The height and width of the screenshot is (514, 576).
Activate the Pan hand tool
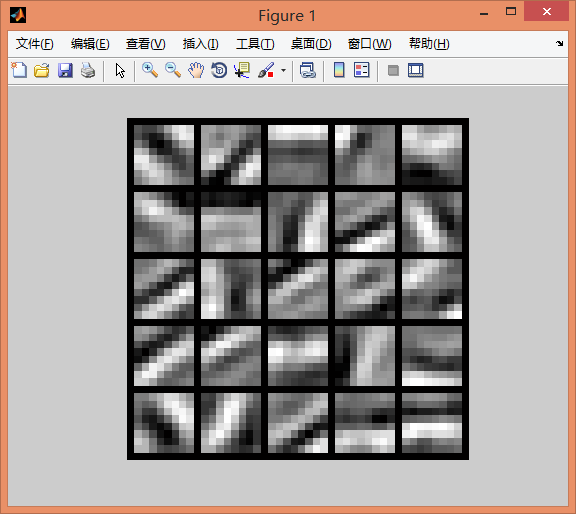point(196,70)
